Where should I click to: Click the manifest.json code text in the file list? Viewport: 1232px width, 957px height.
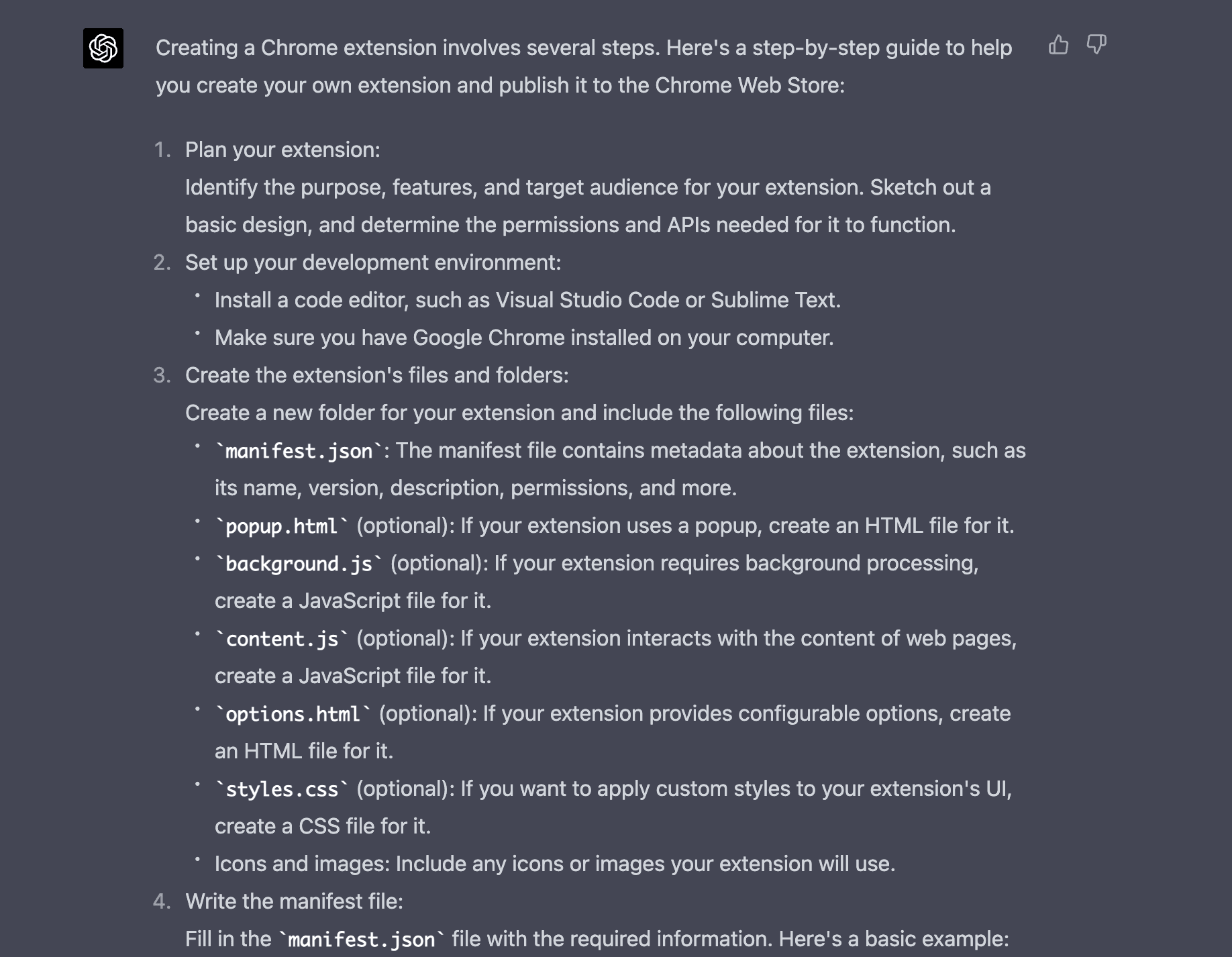tap(299, 451)
